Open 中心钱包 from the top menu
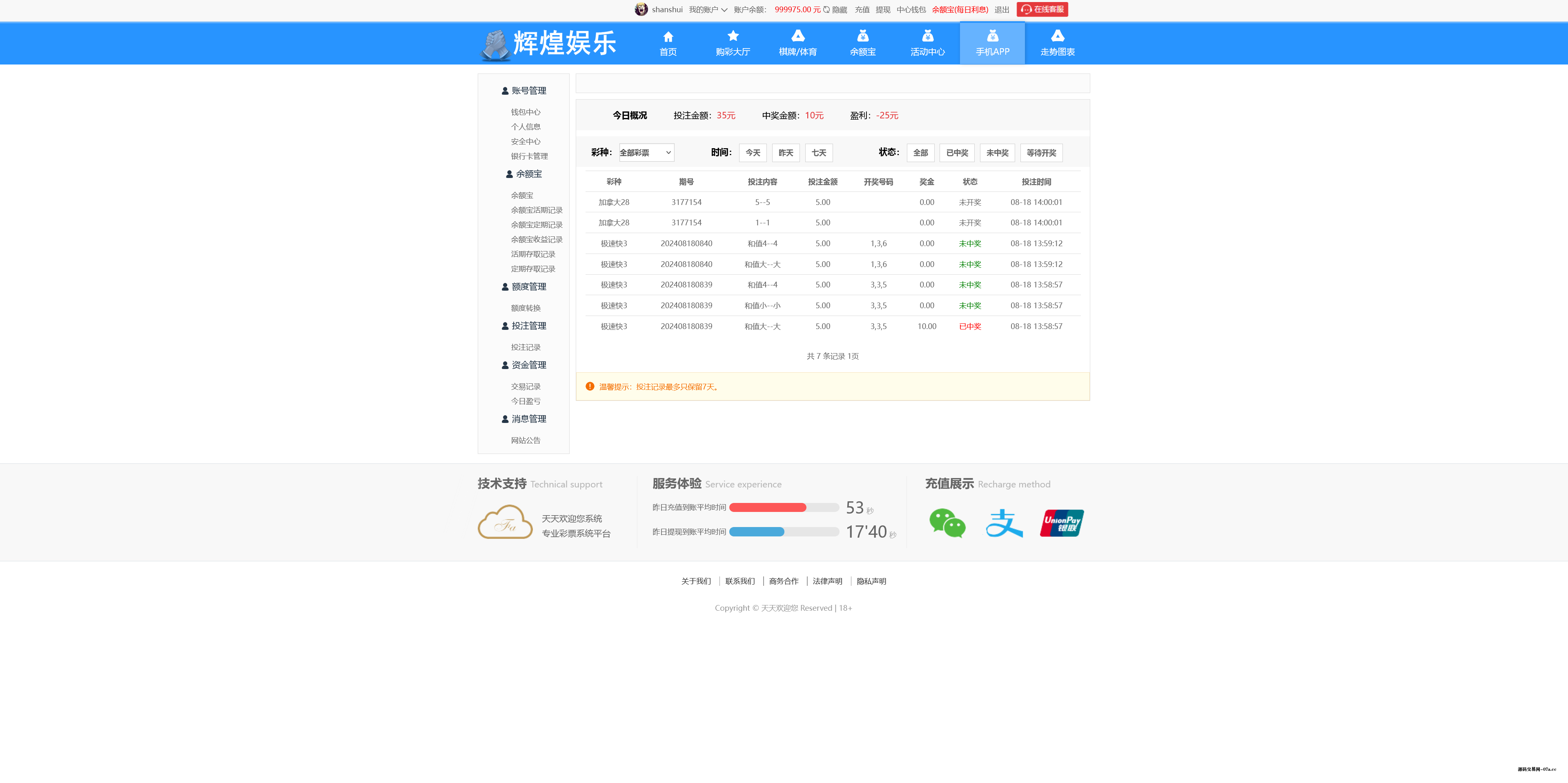The image size is (1568, 783). tap(911, 9)
